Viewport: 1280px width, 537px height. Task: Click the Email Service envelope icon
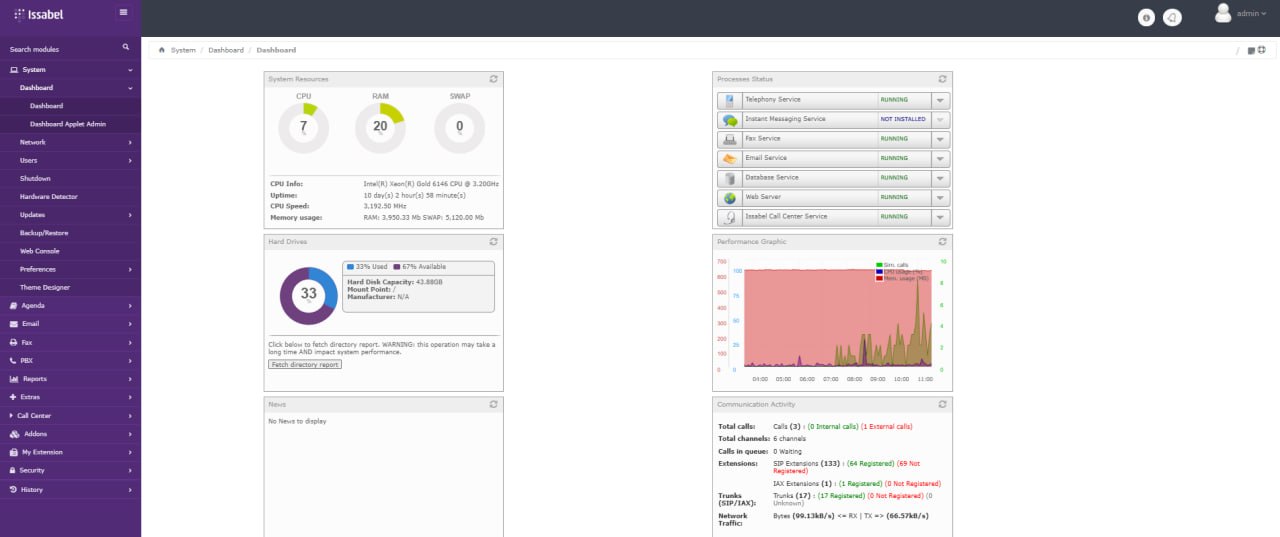(x=730, y=158)
